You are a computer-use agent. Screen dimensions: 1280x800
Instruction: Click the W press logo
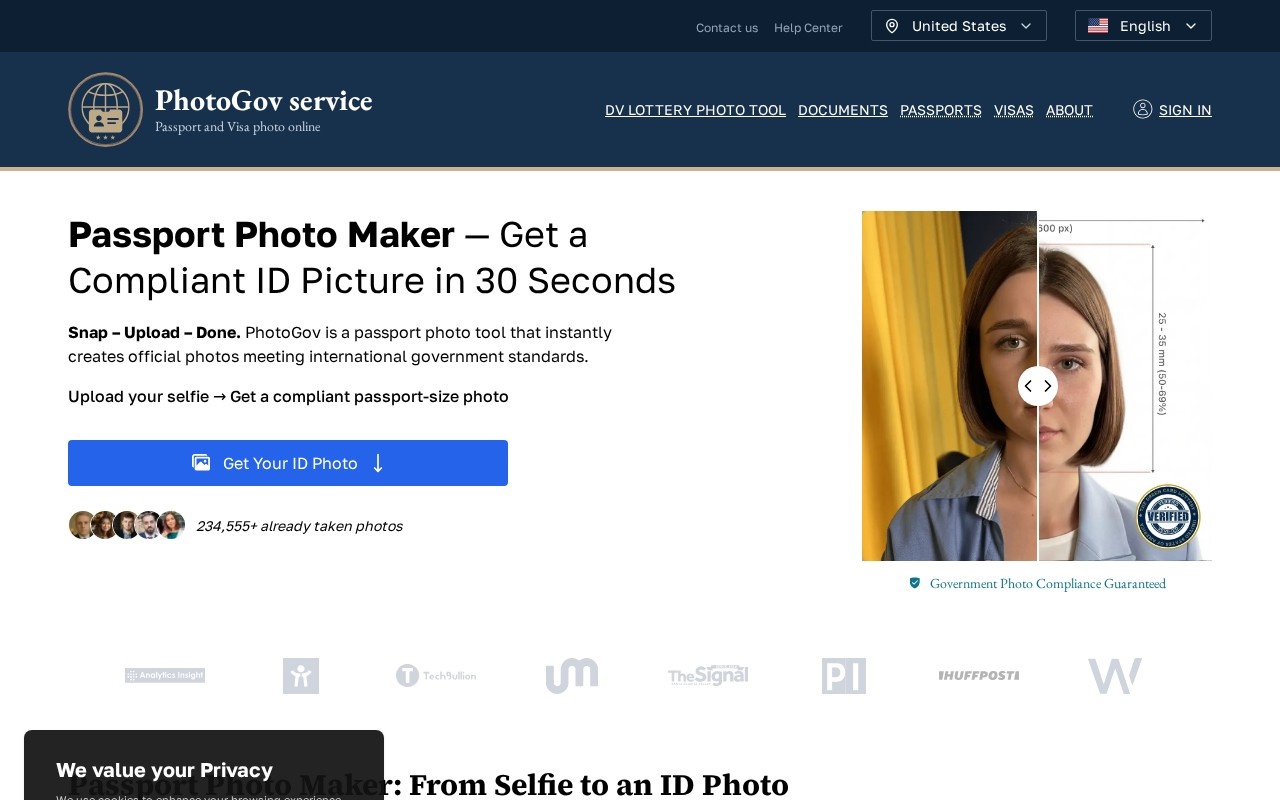point(1115,676)
